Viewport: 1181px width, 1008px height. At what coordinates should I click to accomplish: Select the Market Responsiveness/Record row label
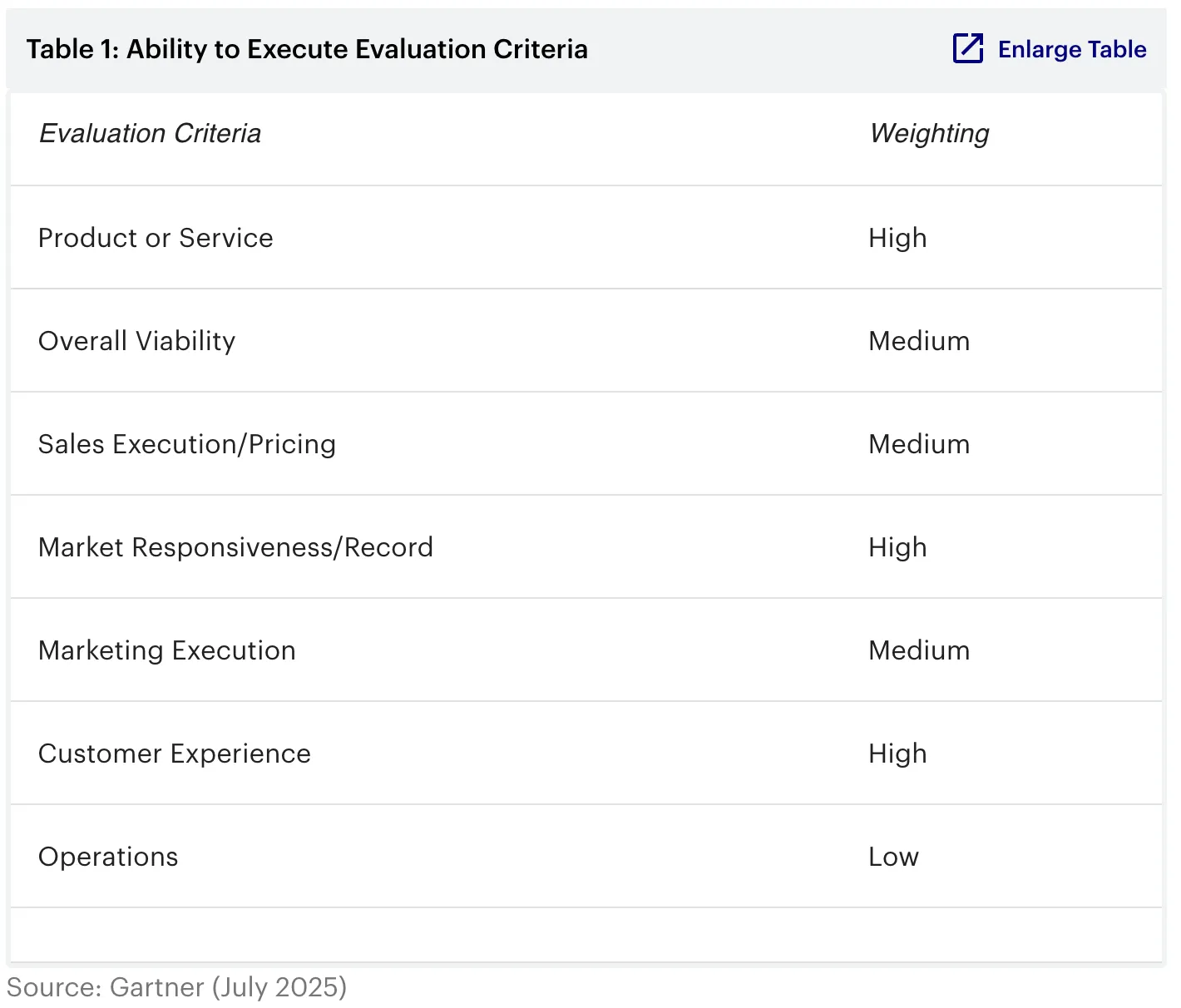pyautogui.click(x=235, y=548)
